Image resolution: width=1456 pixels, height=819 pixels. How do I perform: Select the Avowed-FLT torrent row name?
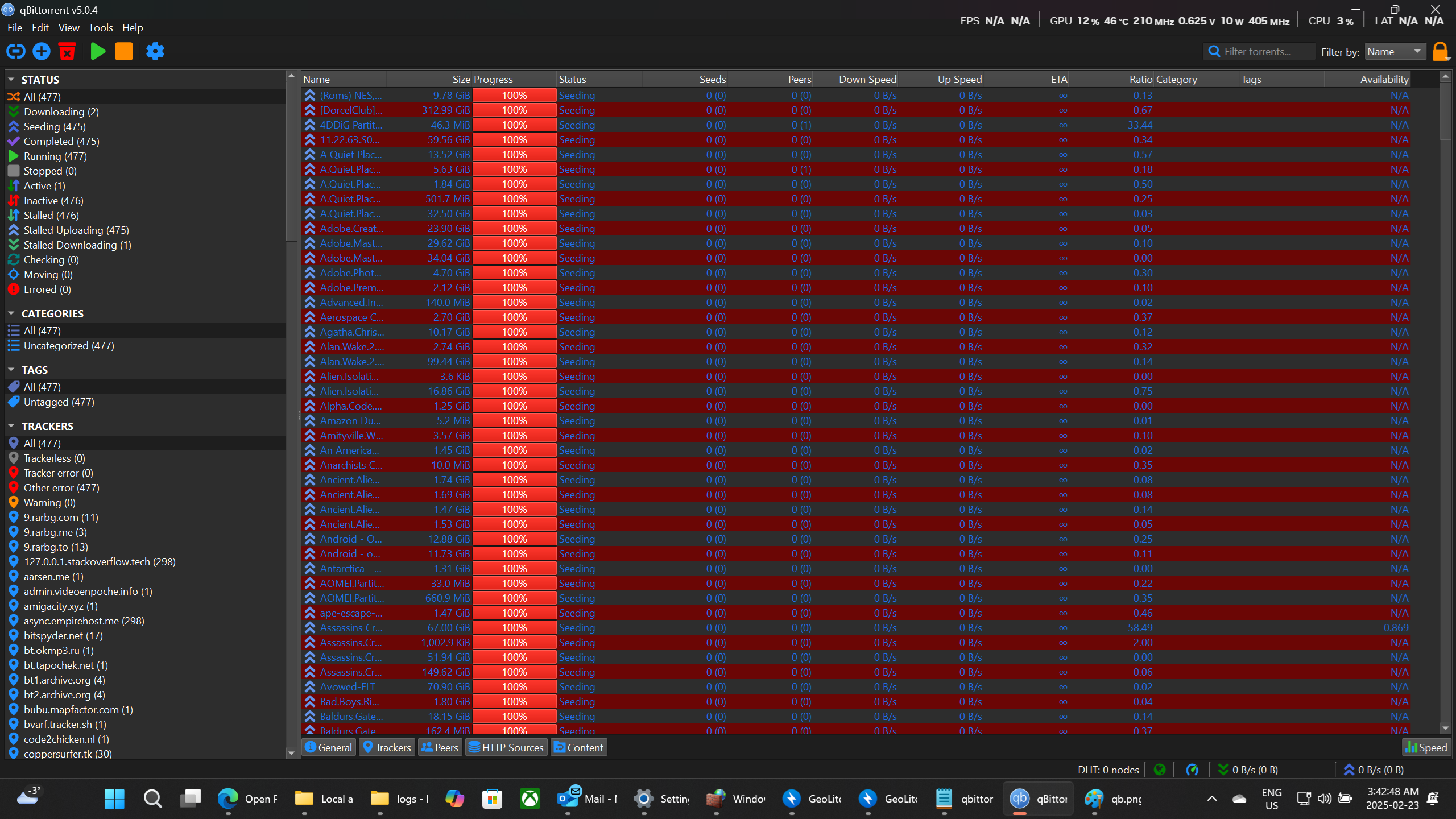pos(348,687)
